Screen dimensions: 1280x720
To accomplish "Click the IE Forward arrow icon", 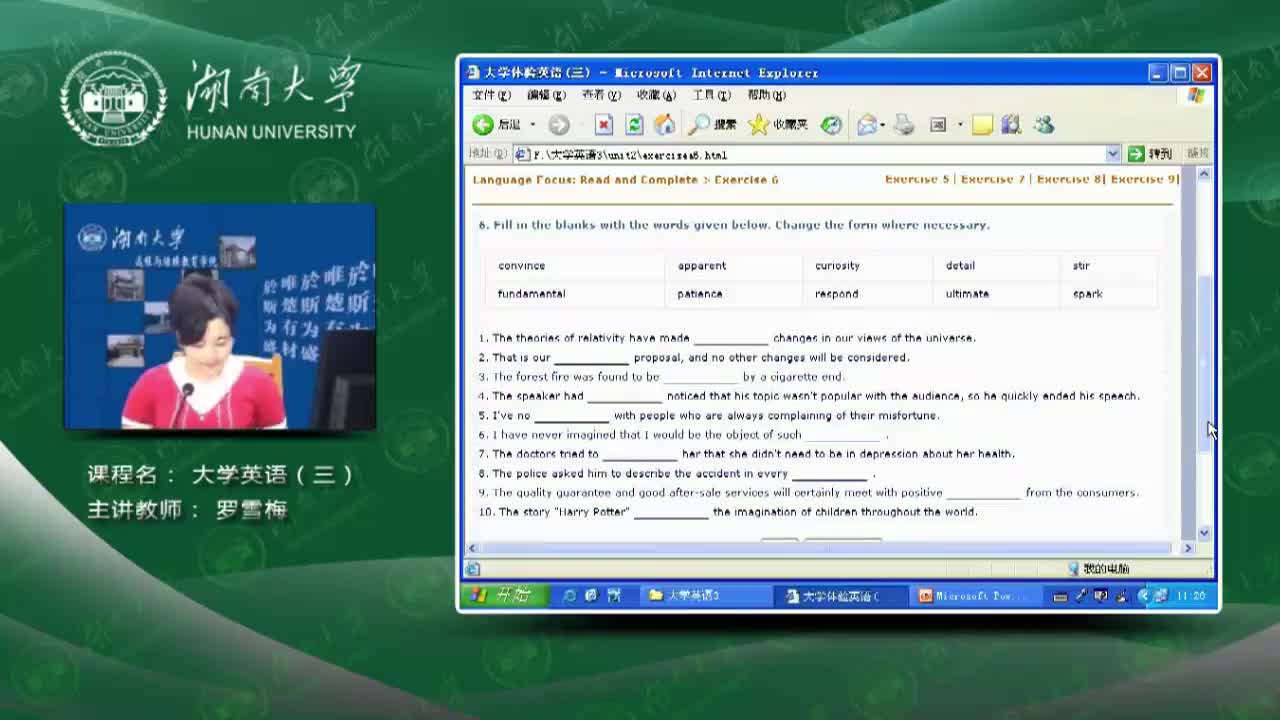I will 559,125.
